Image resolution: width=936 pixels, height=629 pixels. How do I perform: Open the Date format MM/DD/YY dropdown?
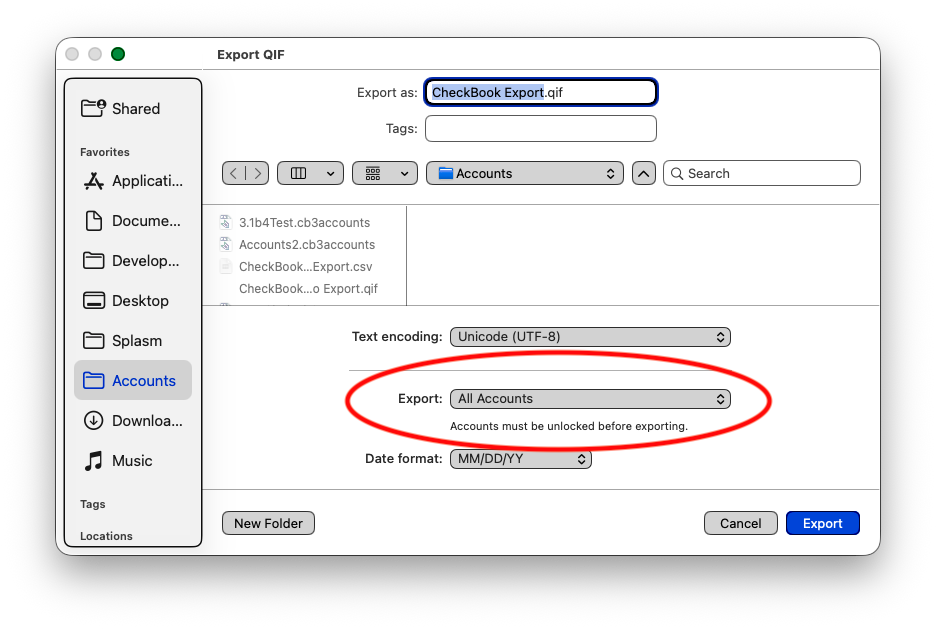coord(521,459)
